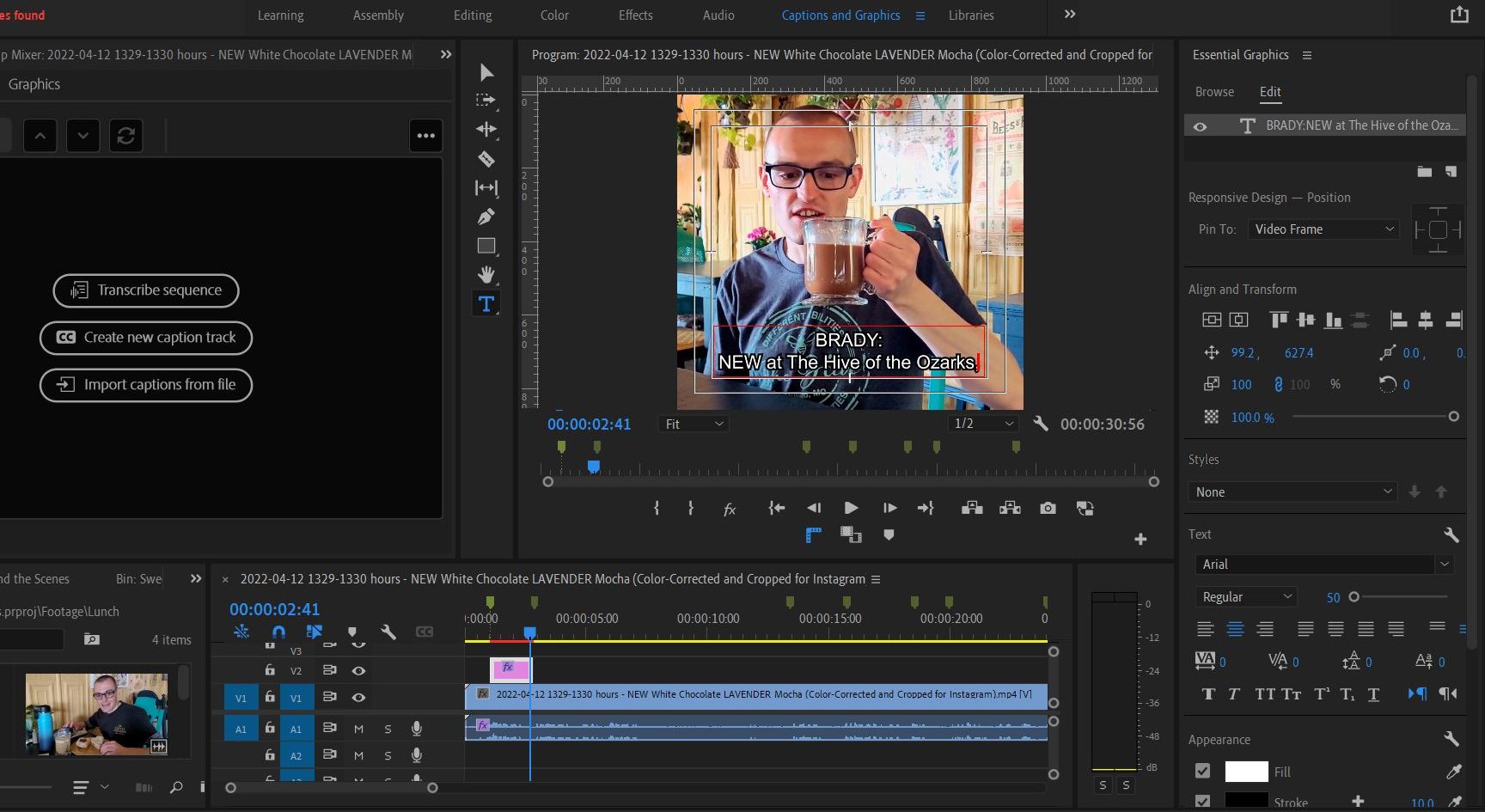1485x812 pixels.
Task: Select the Ripple Edit tool
Action: [486, 129]
